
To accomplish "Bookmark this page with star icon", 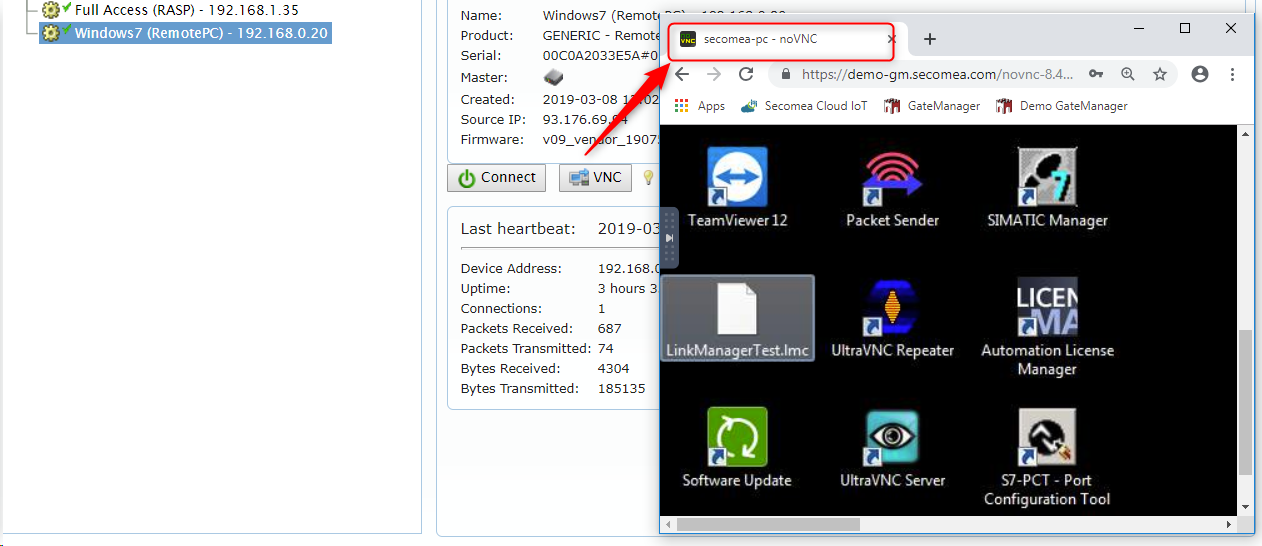I will (x=1160, y=74).
